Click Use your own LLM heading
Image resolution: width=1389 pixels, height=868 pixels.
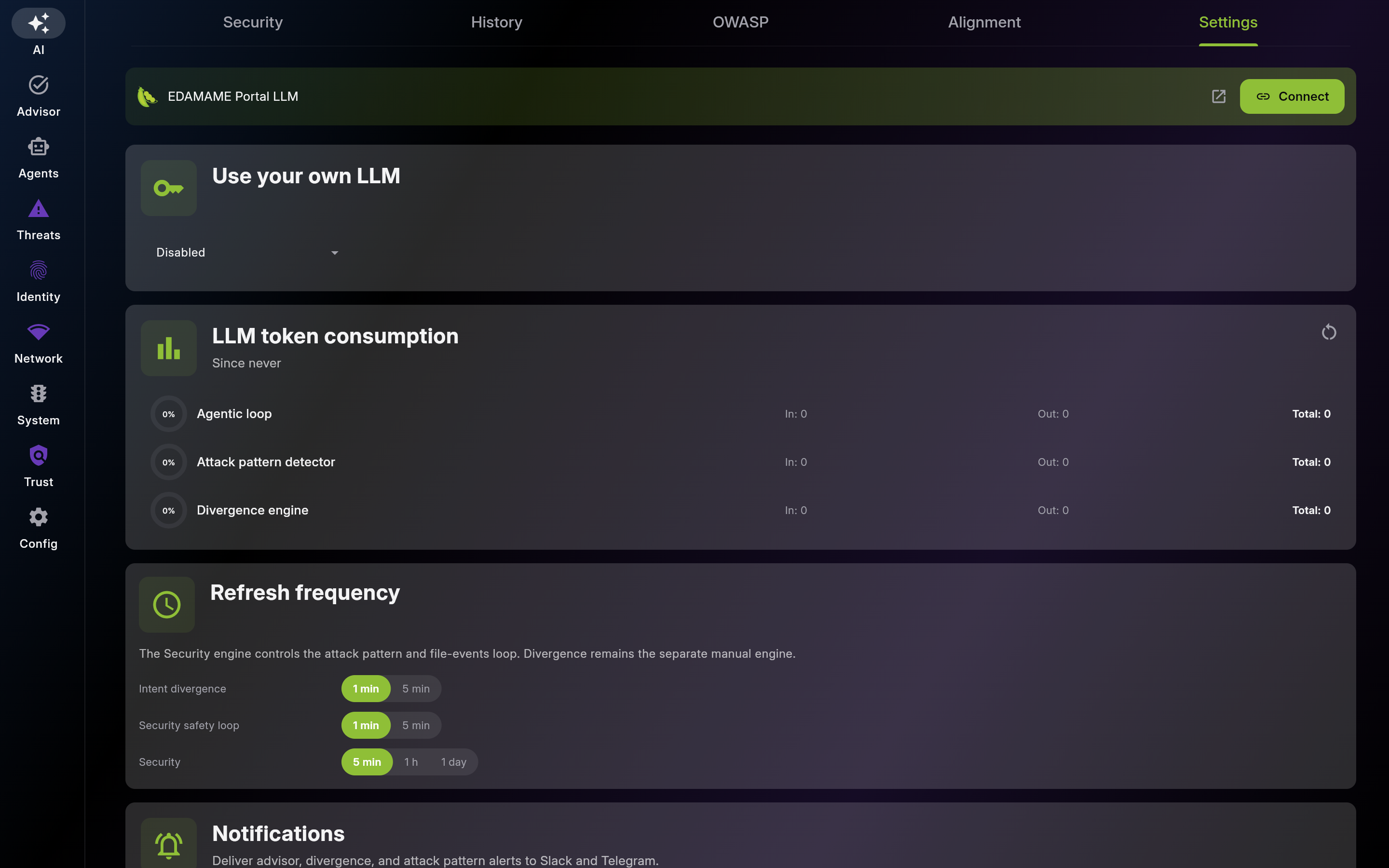pyautogui.click(x=307, y=176)
